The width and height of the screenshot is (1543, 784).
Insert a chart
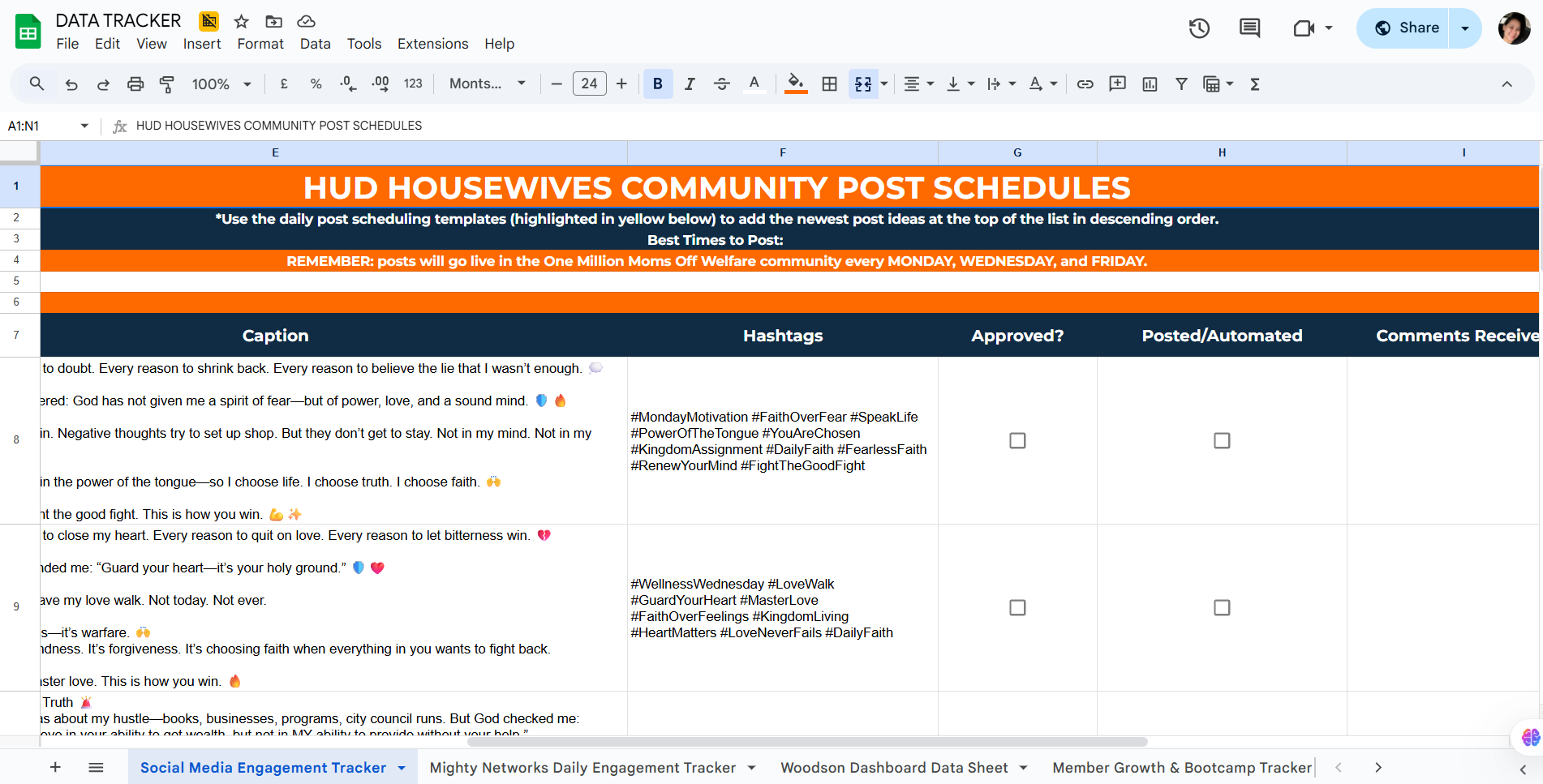click(1150, 84)
